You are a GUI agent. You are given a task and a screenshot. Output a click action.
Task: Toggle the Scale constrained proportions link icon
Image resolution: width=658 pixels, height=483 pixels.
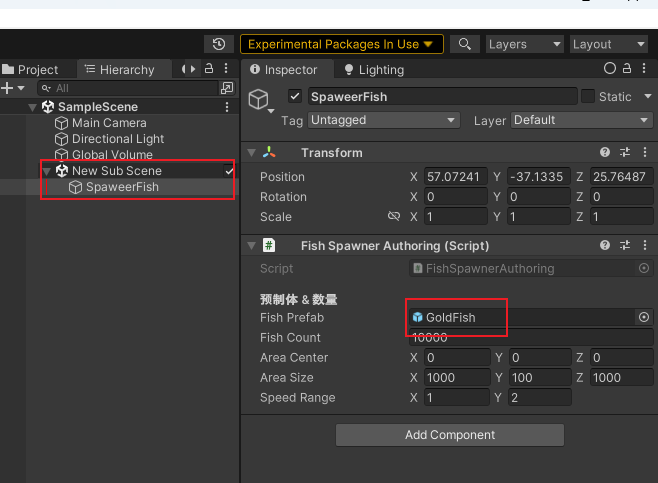click(x=394, y=216)
